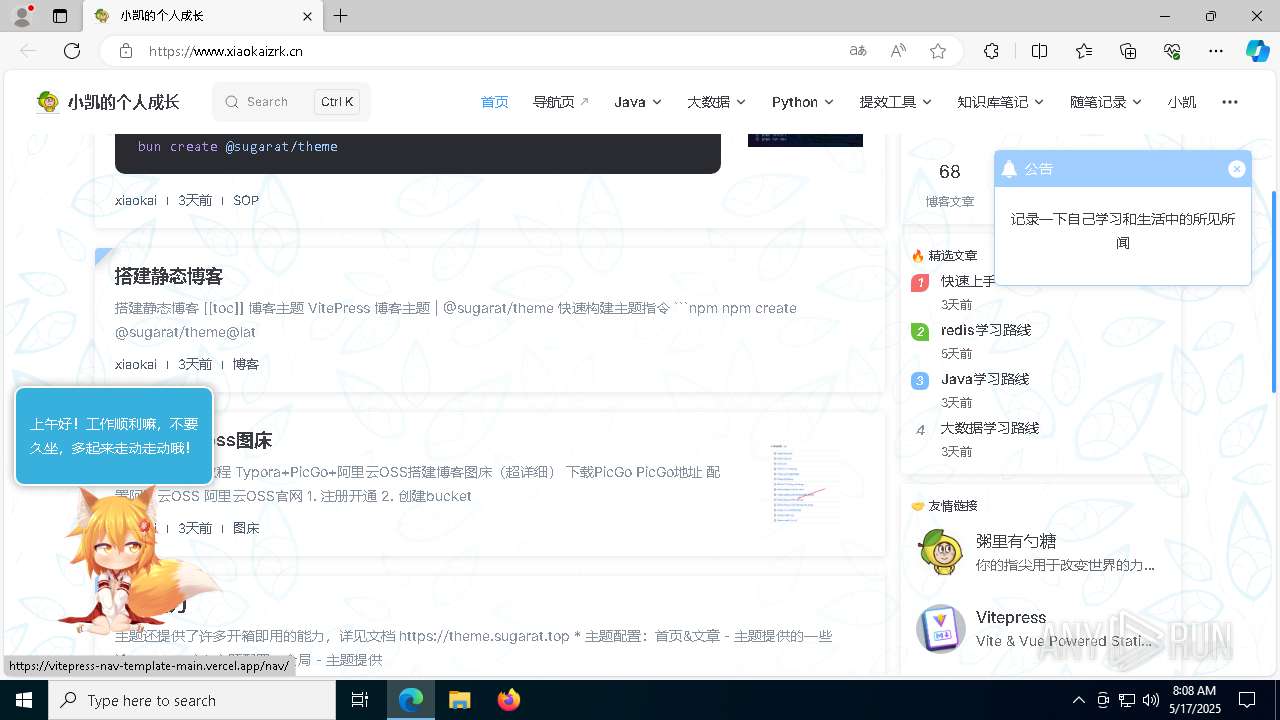Open the Notifications center icon
The height and width of the screenshot is (720, 1280).
coord(1247,700)
